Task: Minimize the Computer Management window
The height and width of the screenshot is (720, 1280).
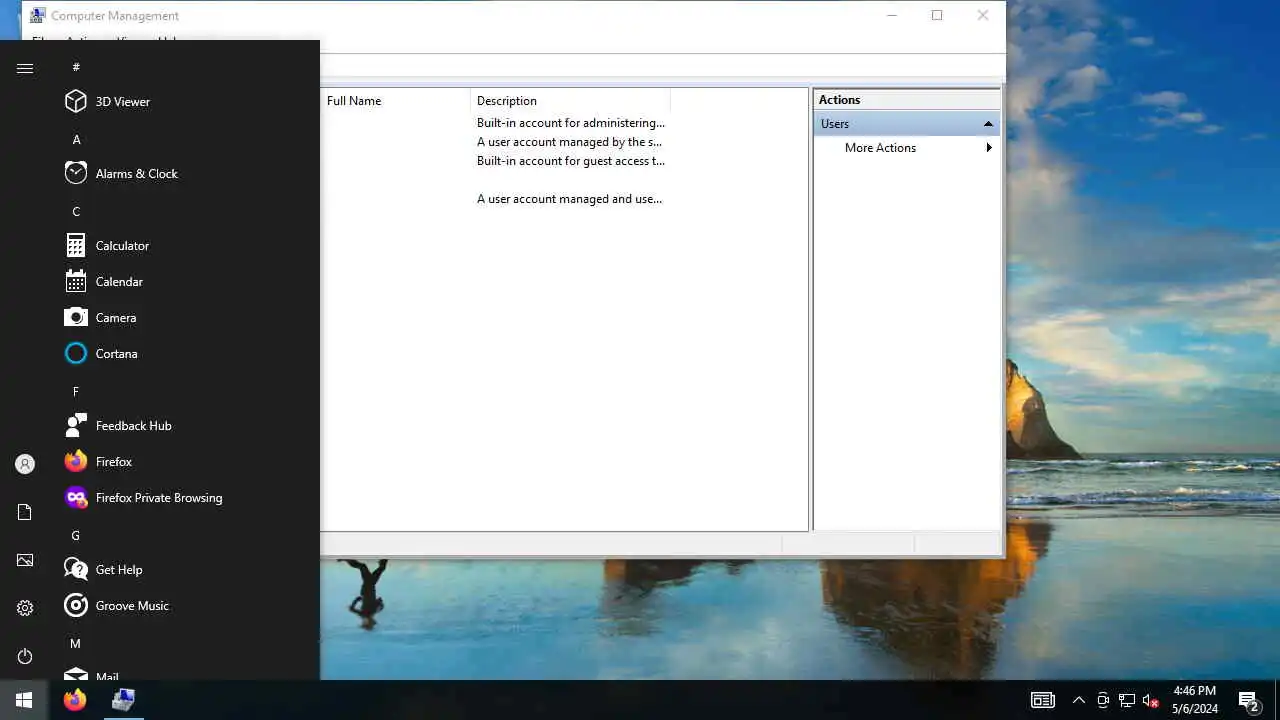Action: coord(891,15)
